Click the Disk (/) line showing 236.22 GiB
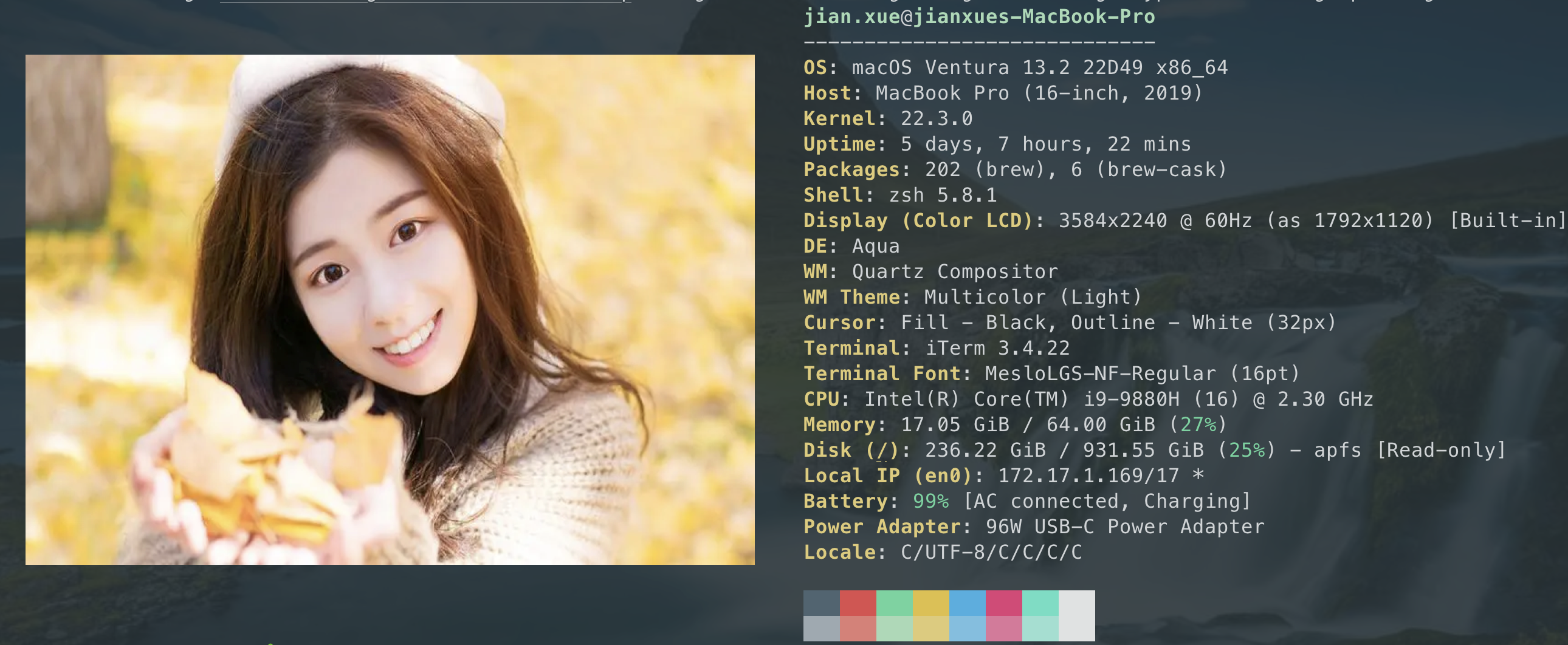The height and width of the screenshot is (645, 1568). [1155, 451]
